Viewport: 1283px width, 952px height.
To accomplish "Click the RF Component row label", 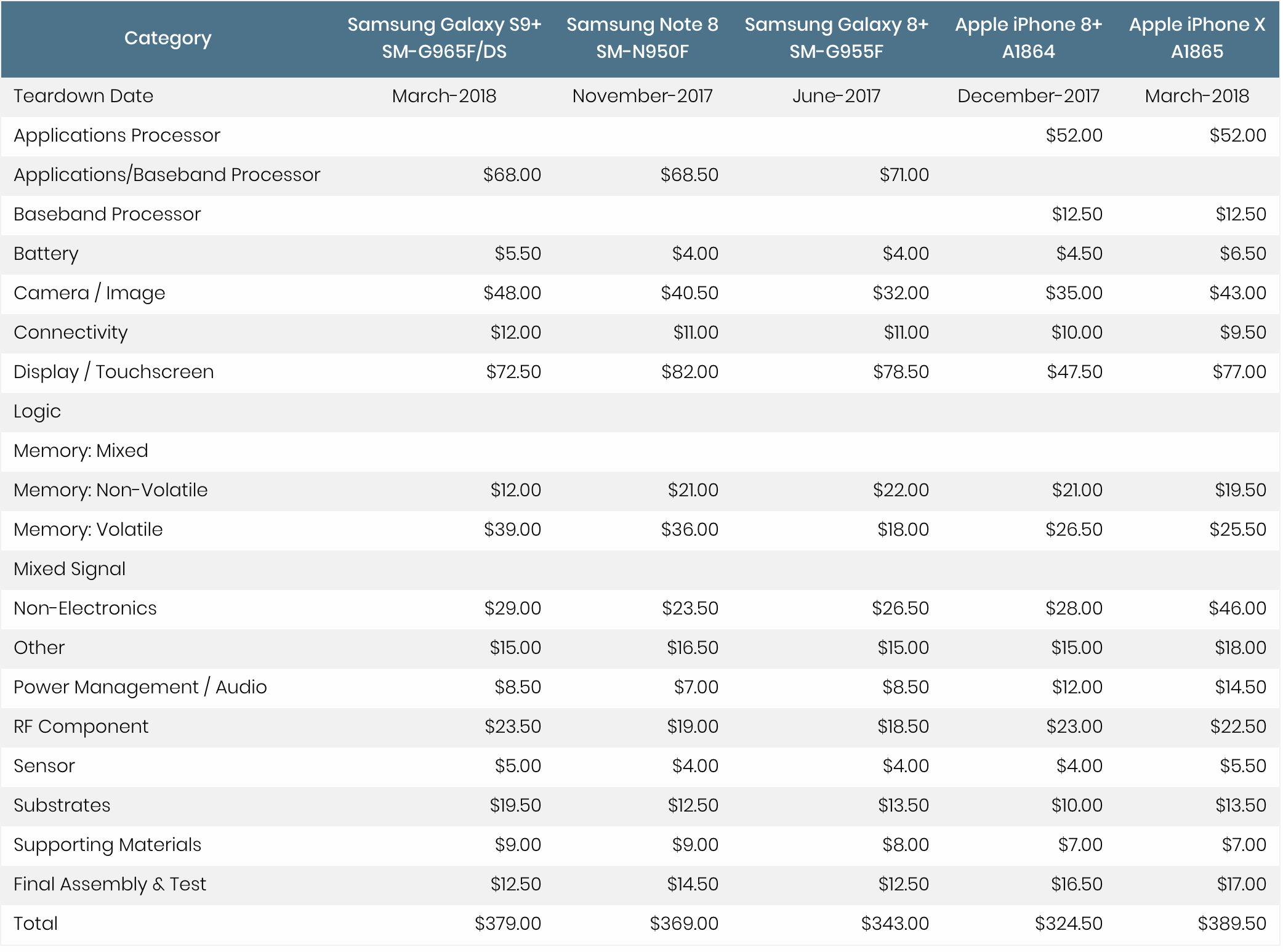I will [x=81, y=727].
